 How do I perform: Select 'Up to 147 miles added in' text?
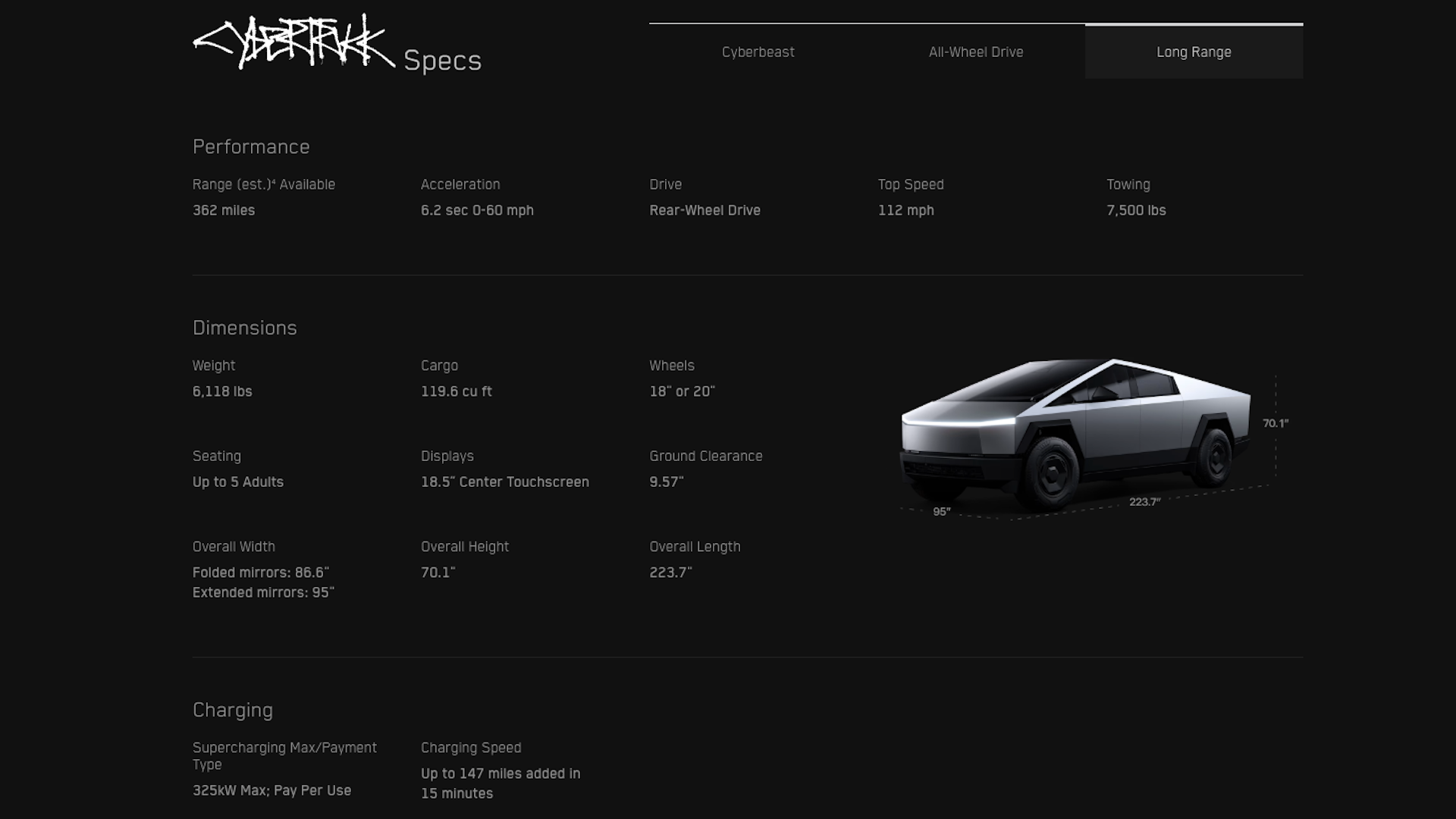click(x=500, y=773)
